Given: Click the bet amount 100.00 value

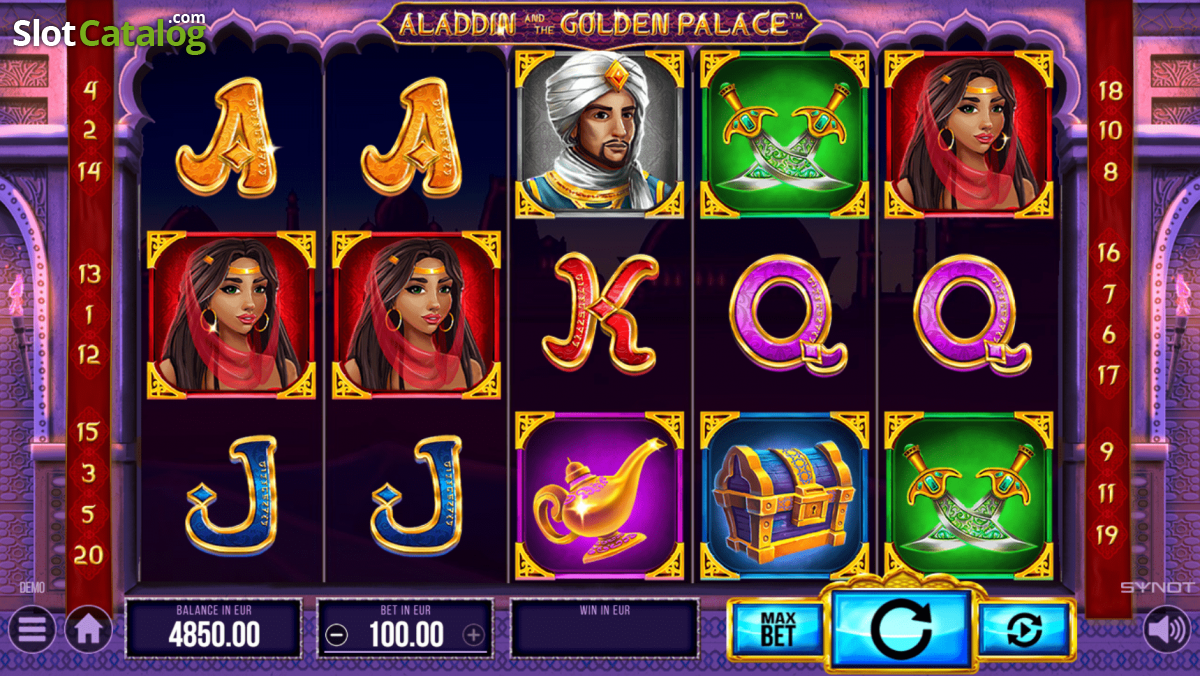Looking at the screenshot, I should 406,634.
